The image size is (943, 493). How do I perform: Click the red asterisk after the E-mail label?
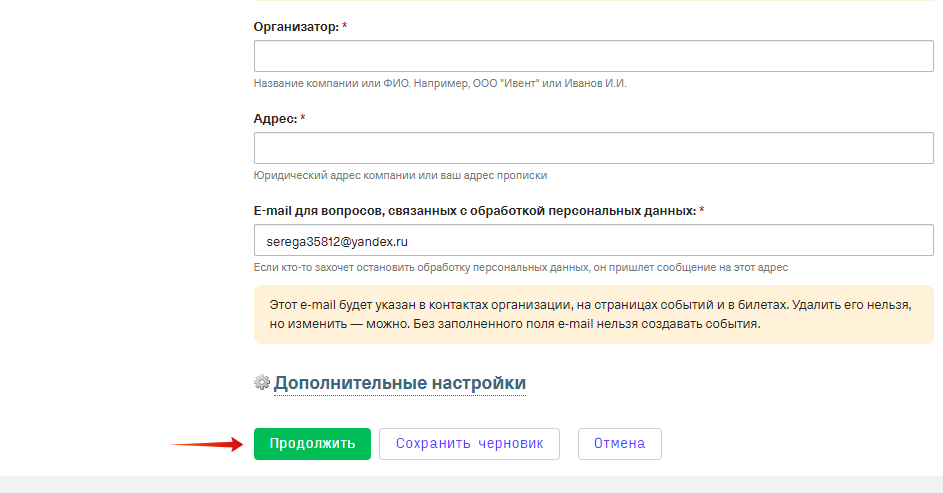pos(702,210)
